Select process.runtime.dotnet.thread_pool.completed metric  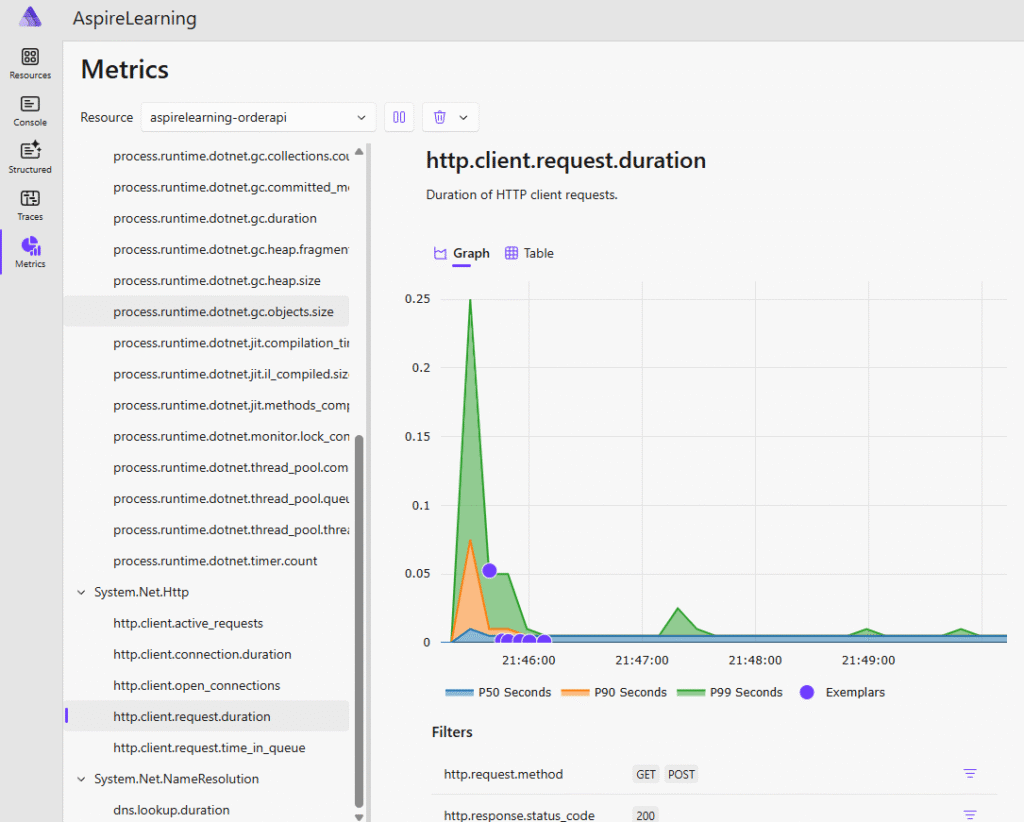click(x=231, y=467)
